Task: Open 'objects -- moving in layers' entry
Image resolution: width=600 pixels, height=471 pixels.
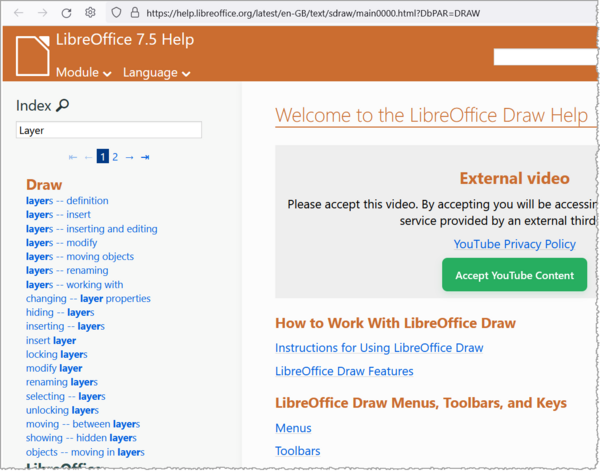Action: tap(85, 452)
